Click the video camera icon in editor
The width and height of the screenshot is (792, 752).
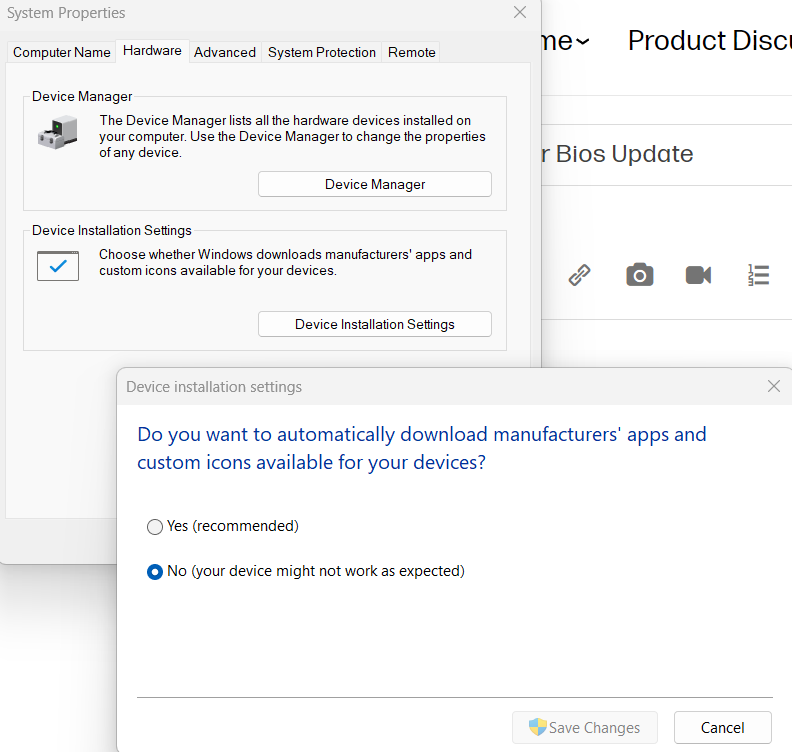699,275
